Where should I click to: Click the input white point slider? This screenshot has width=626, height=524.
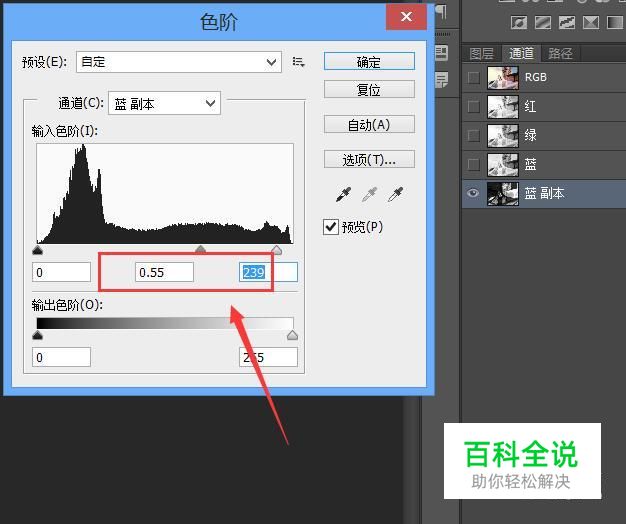(x=276, y=250)
